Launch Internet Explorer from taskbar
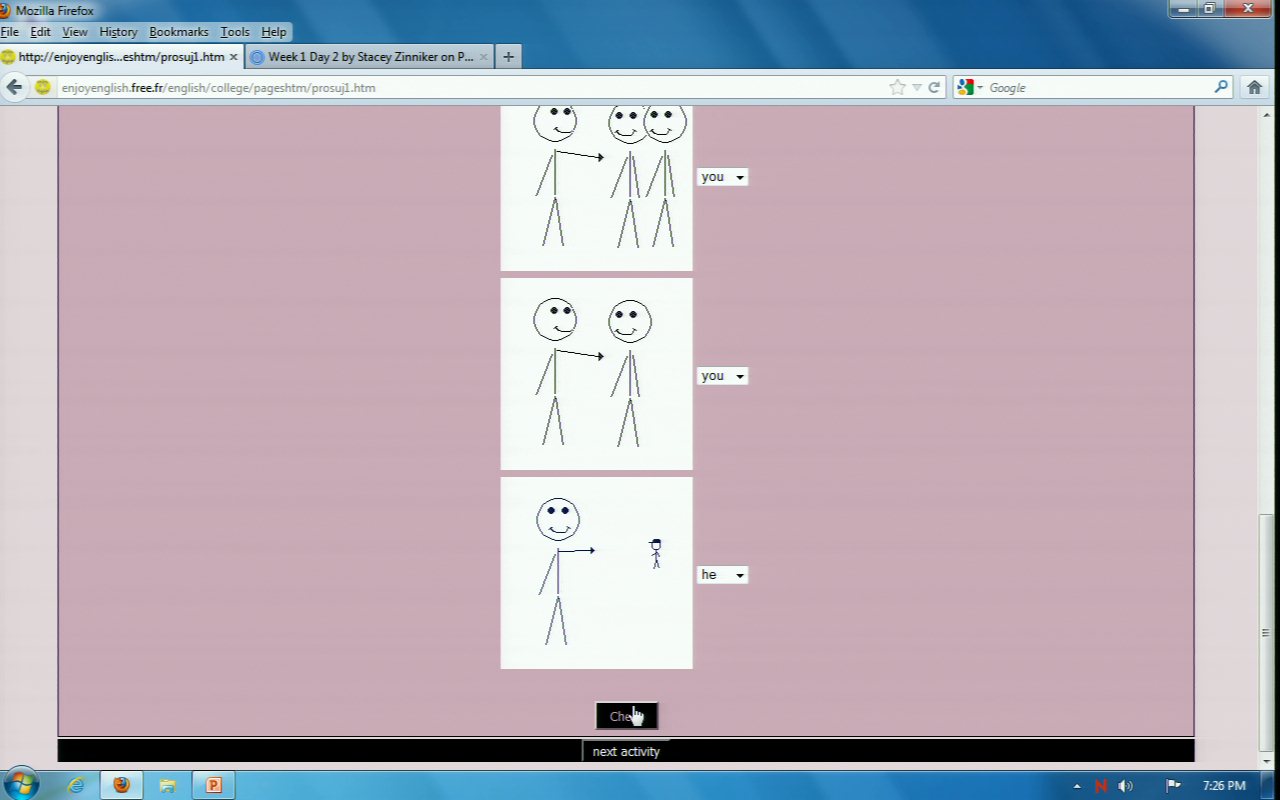 coord(76,785)
